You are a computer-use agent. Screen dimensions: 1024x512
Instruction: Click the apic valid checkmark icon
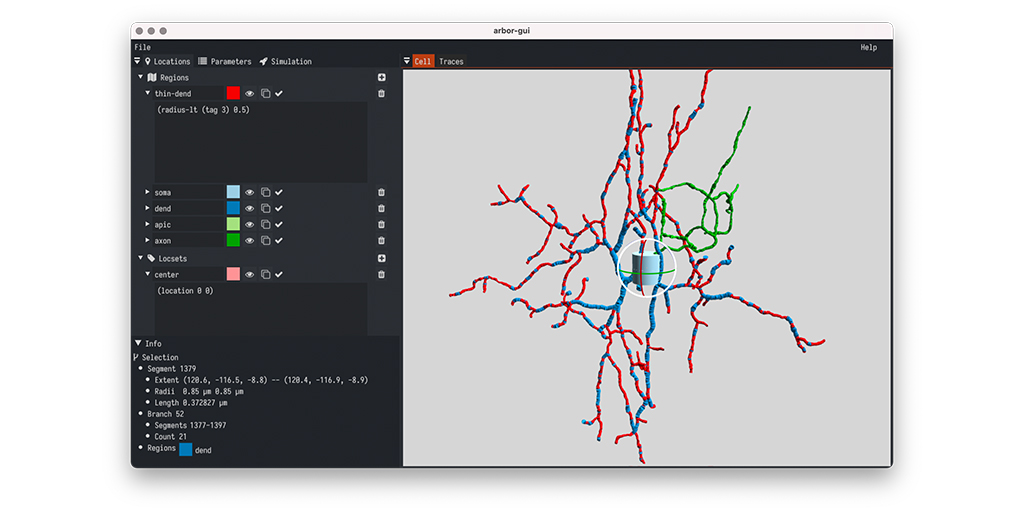coord(279,225)
